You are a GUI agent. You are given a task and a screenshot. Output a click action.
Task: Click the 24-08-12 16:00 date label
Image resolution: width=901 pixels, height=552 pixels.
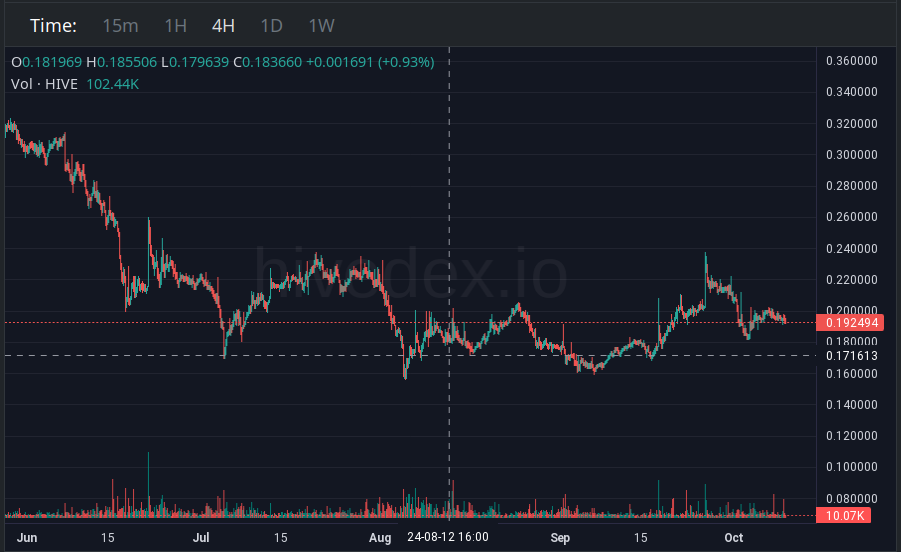(448, 537)
